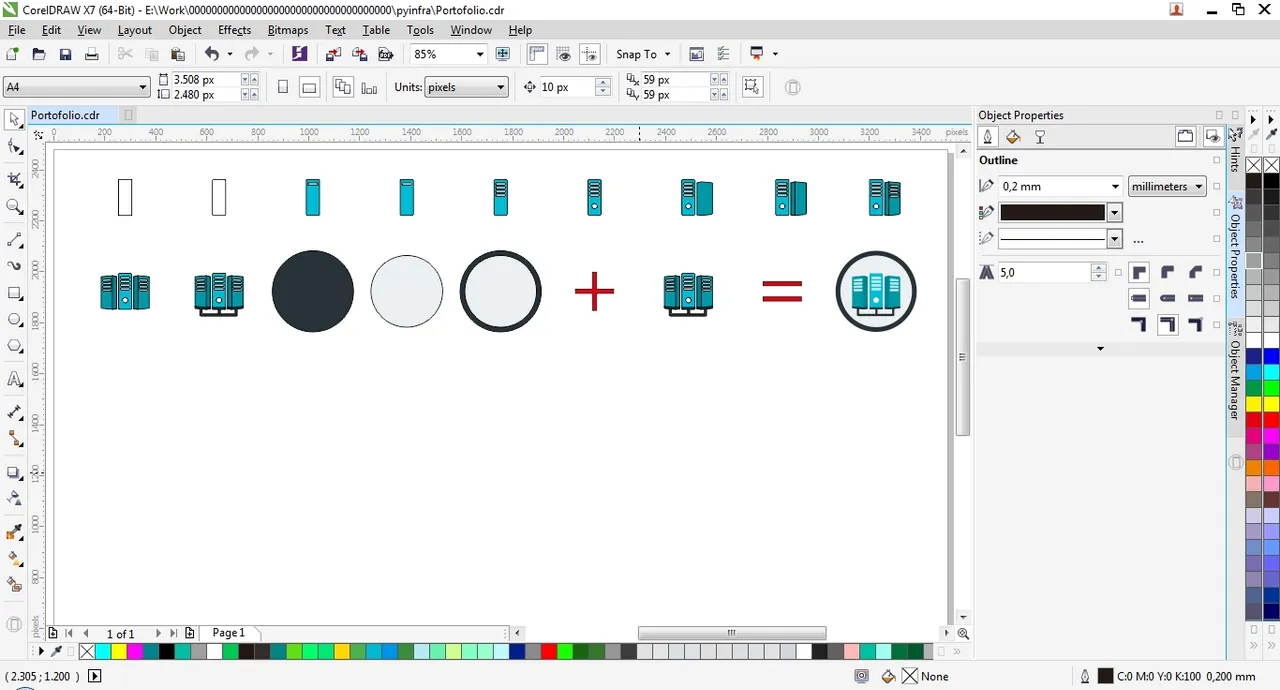Select the Connector tool
The width and height of the screenshot is (1280, 690).
(15, 438)
